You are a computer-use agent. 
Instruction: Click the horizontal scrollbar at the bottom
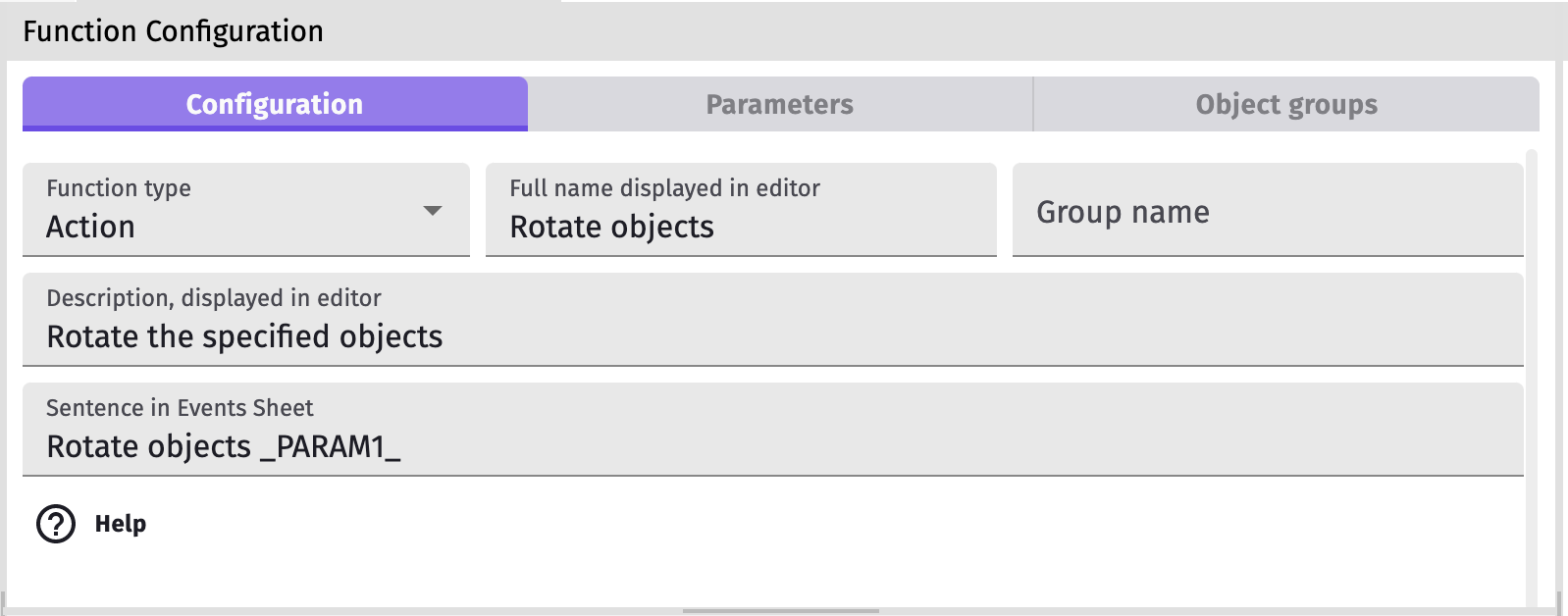(x=780, y=611)
